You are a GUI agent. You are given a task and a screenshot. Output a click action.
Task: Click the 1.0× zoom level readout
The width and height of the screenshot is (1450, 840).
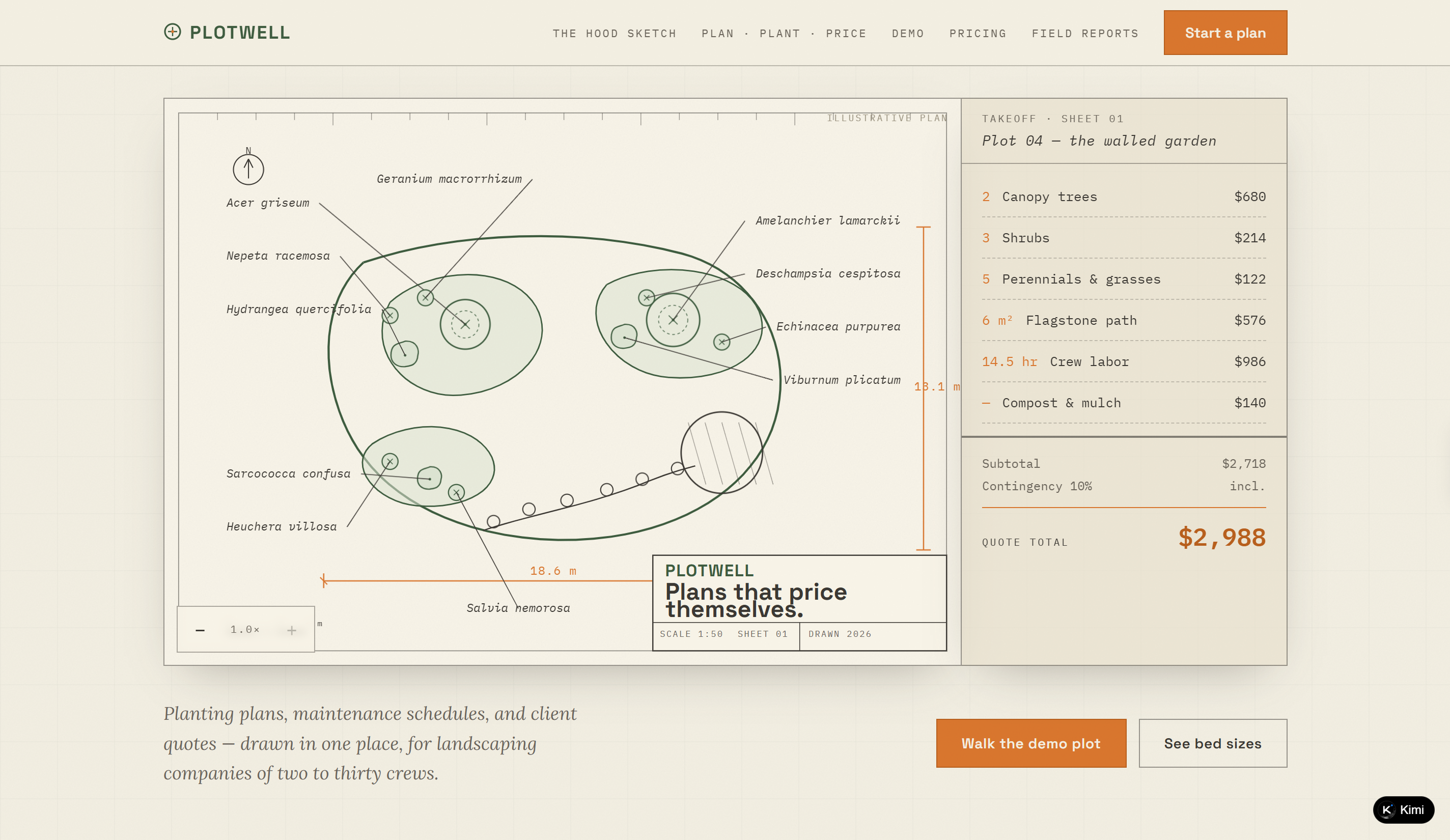[x=245, y=629]
